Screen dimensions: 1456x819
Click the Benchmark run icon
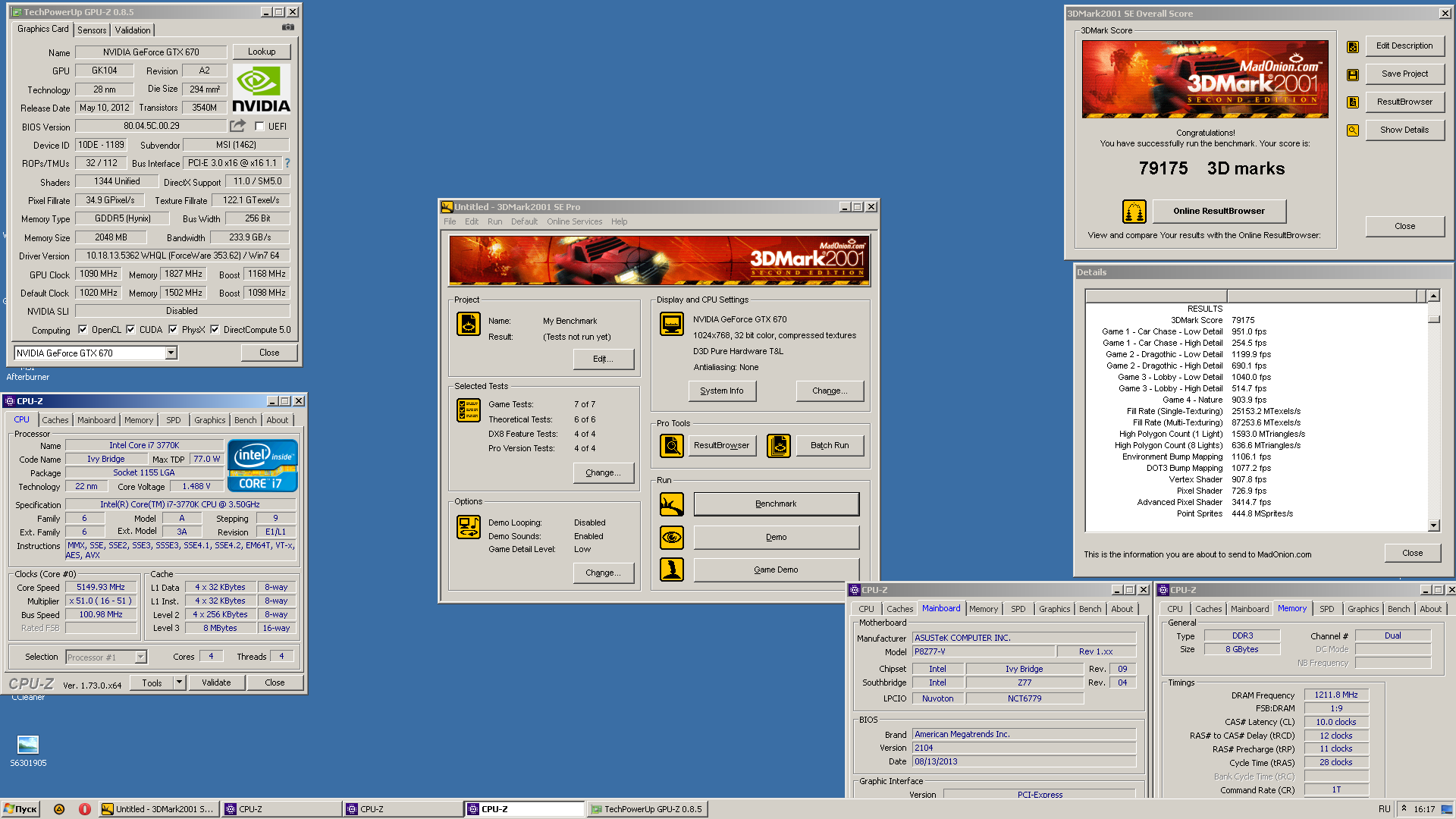click(672, 504)
